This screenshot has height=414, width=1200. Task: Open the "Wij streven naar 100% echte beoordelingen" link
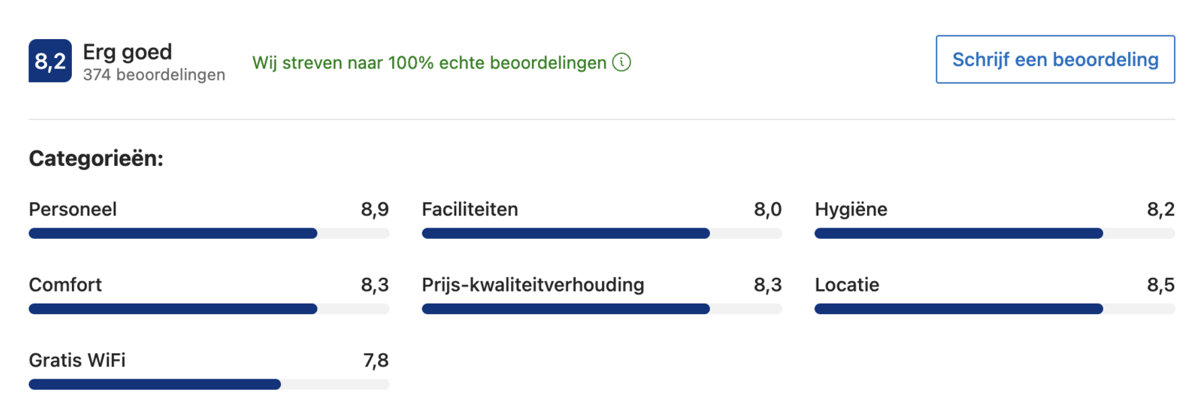[x=429, y=63]
